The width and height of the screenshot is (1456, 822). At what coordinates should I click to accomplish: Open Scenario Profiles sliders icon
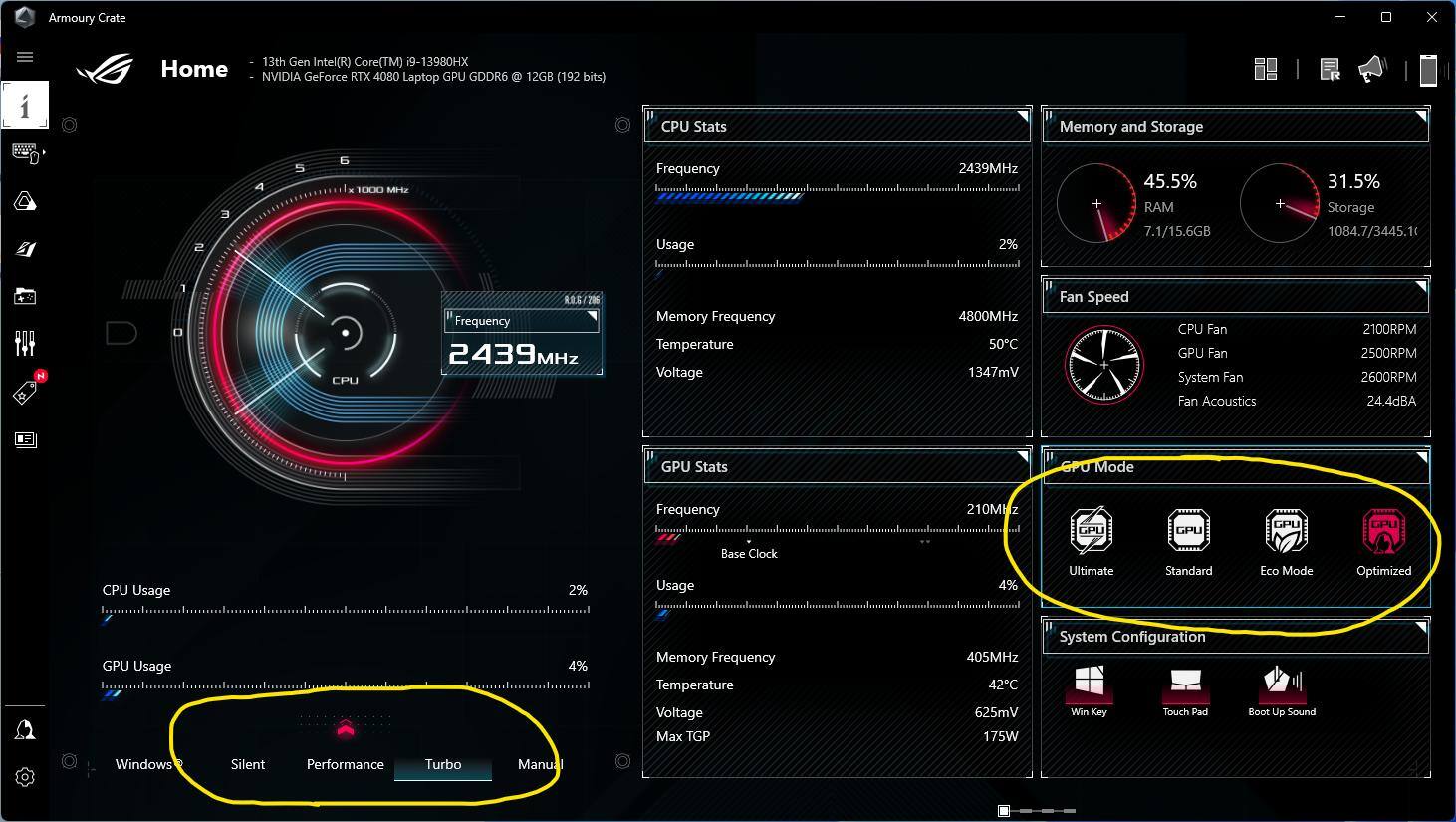tap(25, 344)
